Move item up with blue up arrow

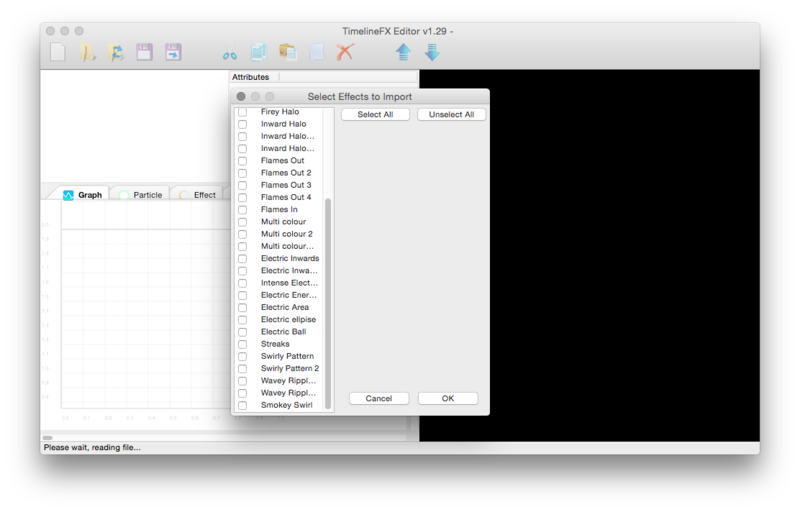pyautogui.click(x=403, y=52)
